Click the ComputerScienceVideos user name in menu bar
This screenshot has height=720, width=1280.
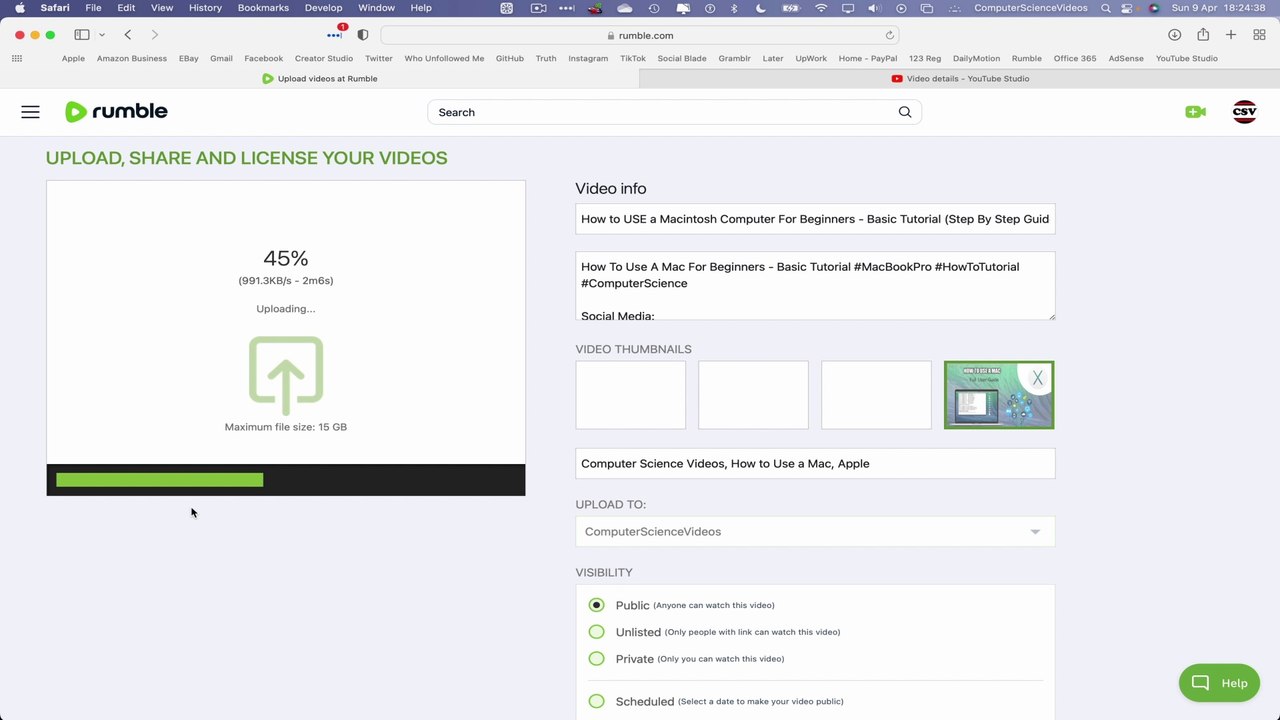[1032, 8]
